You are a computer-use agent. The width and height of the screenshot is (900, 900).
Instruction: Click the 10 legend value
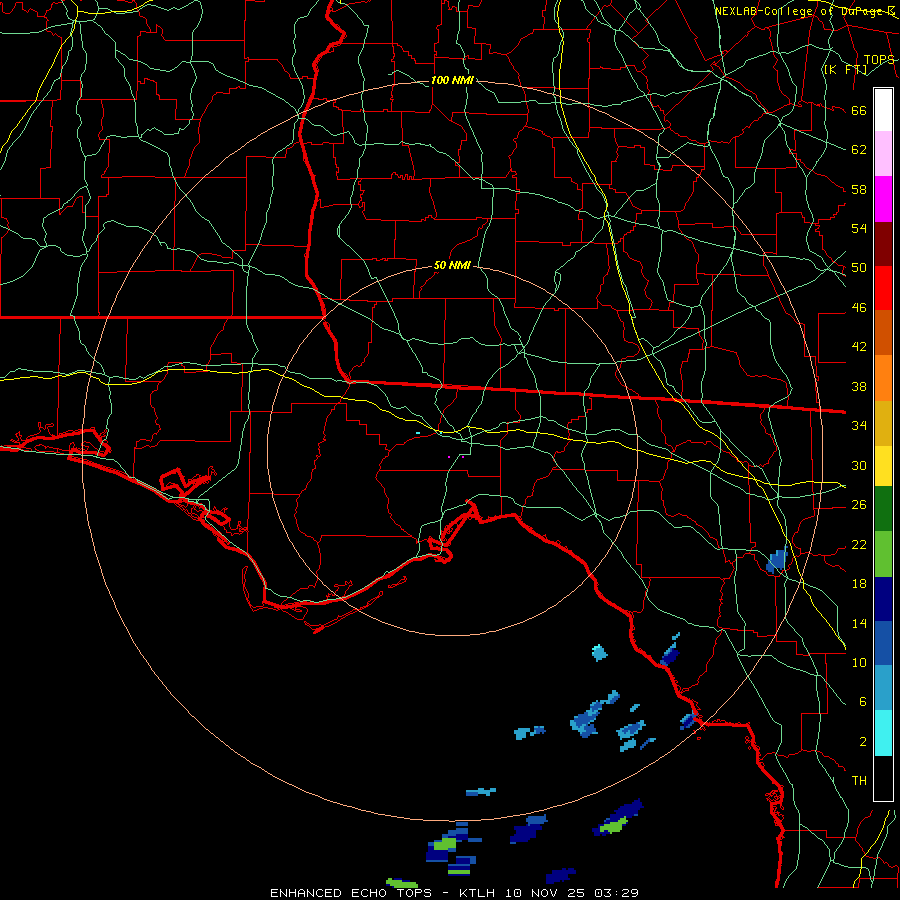pyautogui.click(x=859, y=662)
